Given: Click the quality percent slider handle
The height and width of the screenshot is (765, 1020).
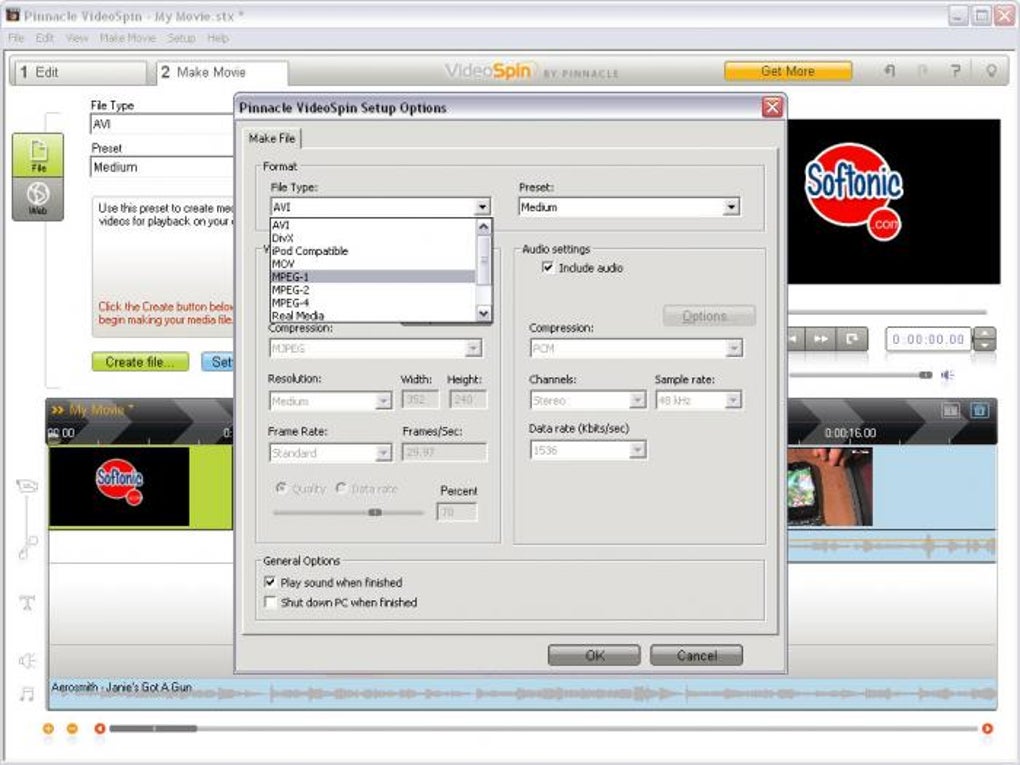Looking at the screenshot, I should (375, 513).
